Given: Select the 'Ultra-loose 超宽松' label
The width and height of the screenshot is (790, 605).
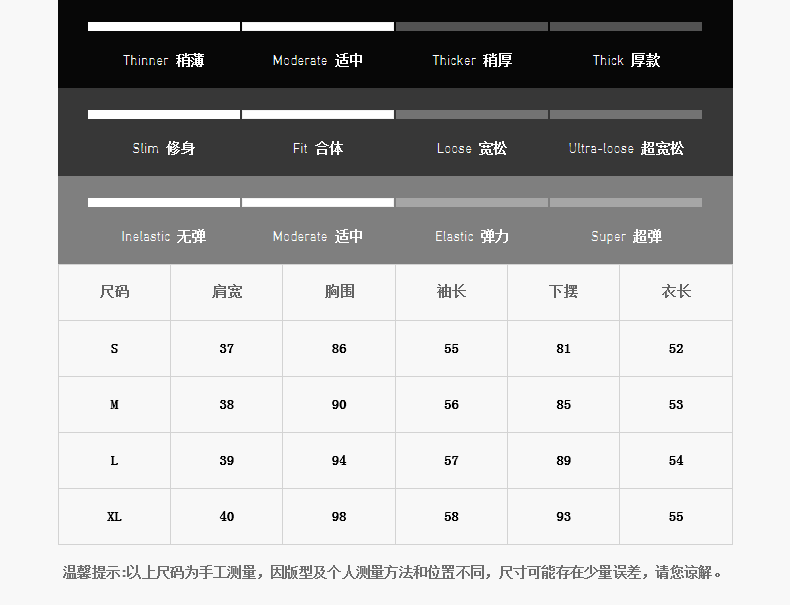Looking at the screenshot, I should pyautogui.click(x=626, y=148).
